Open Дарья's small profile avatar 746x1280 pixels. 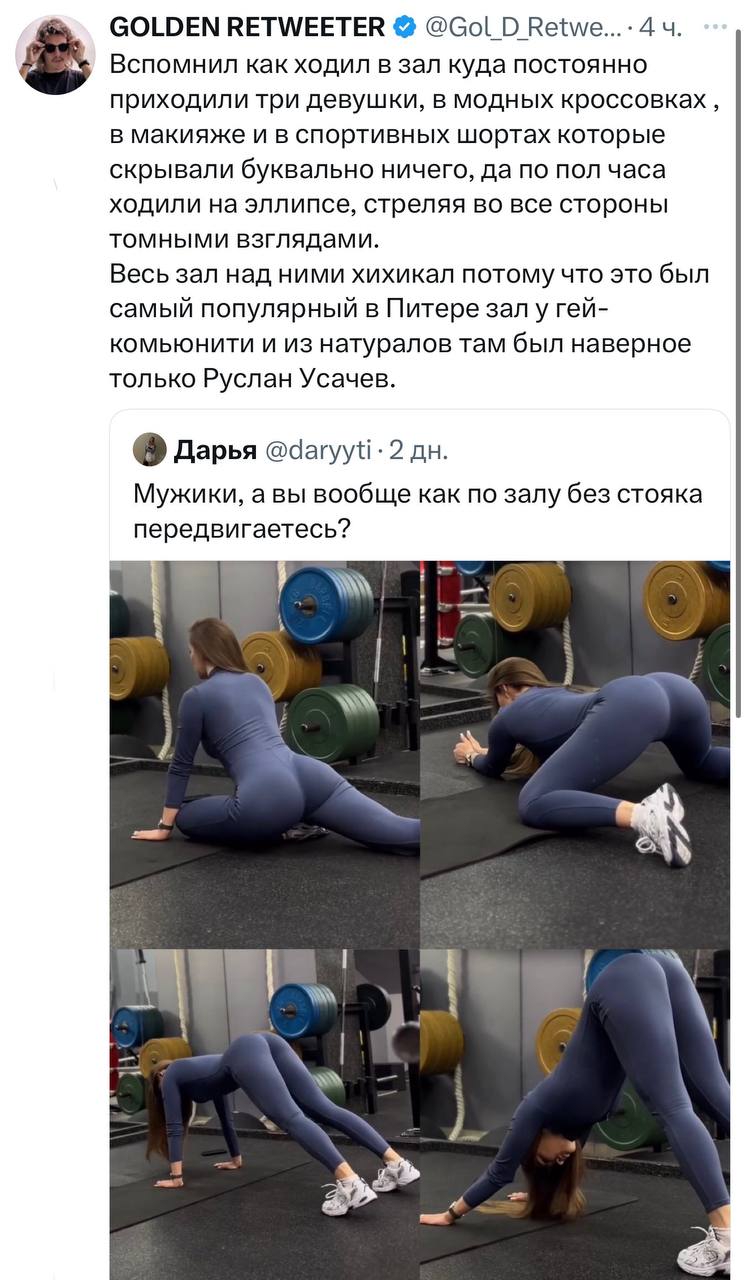[x=149, y=450]
